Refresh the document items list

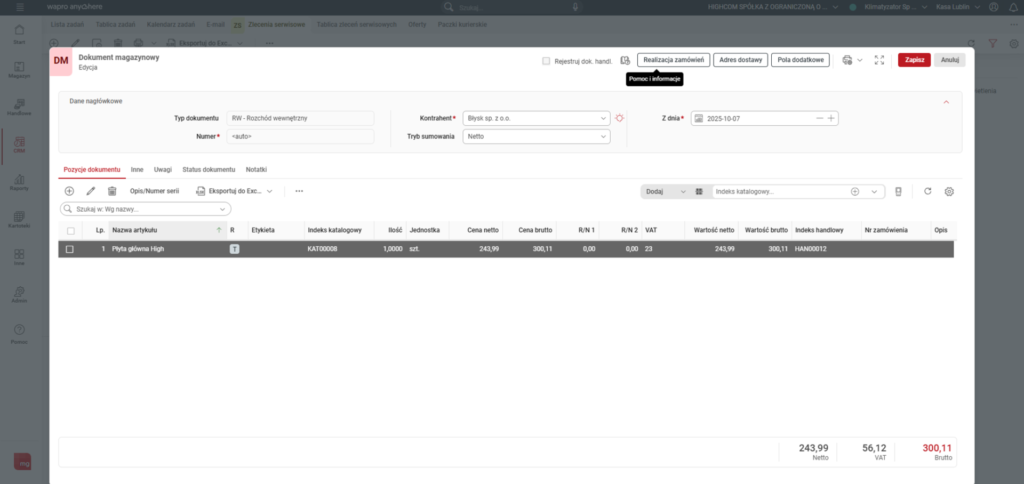point(927,191)
